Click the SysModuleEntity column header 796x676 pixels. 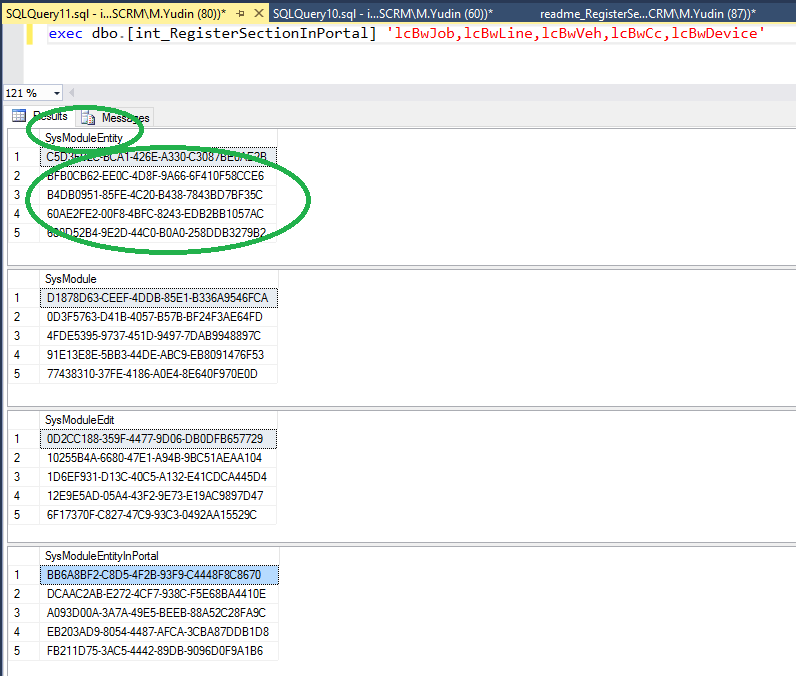point(158,138)
